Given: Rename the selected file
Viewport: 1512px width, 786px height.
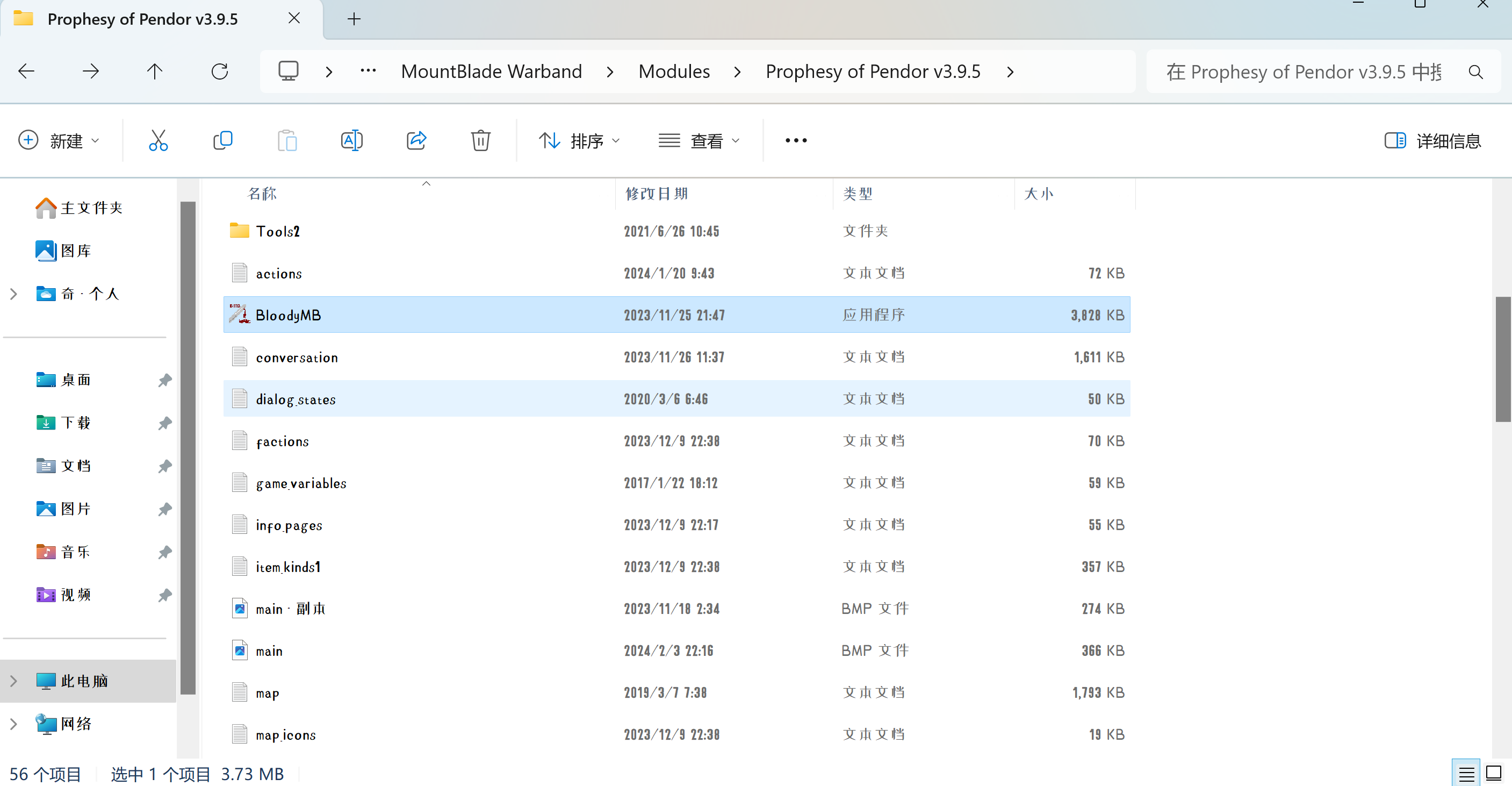Looking at the screenshot, I should coord(351,140).
